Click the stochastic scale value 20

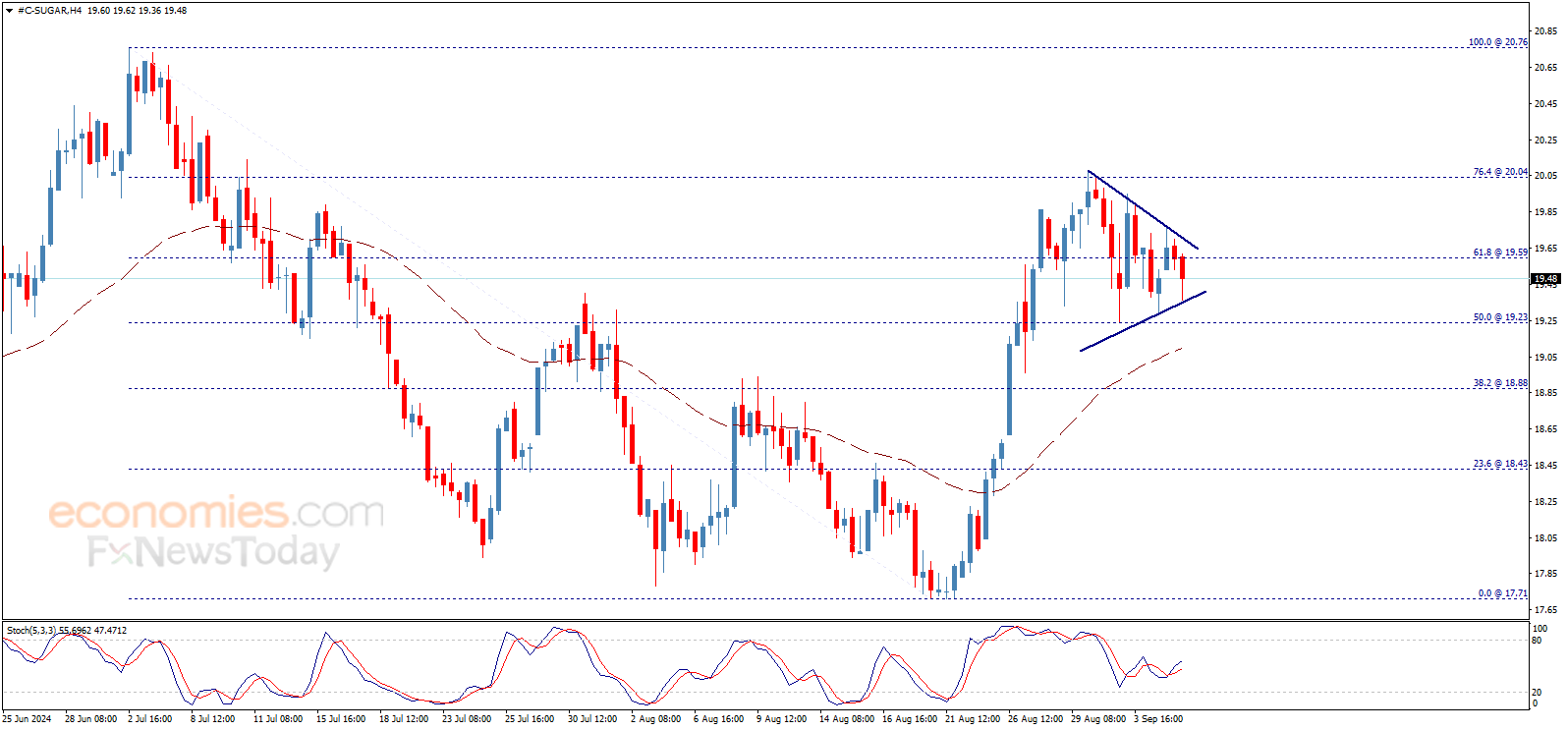click(x=1538, y=692)
